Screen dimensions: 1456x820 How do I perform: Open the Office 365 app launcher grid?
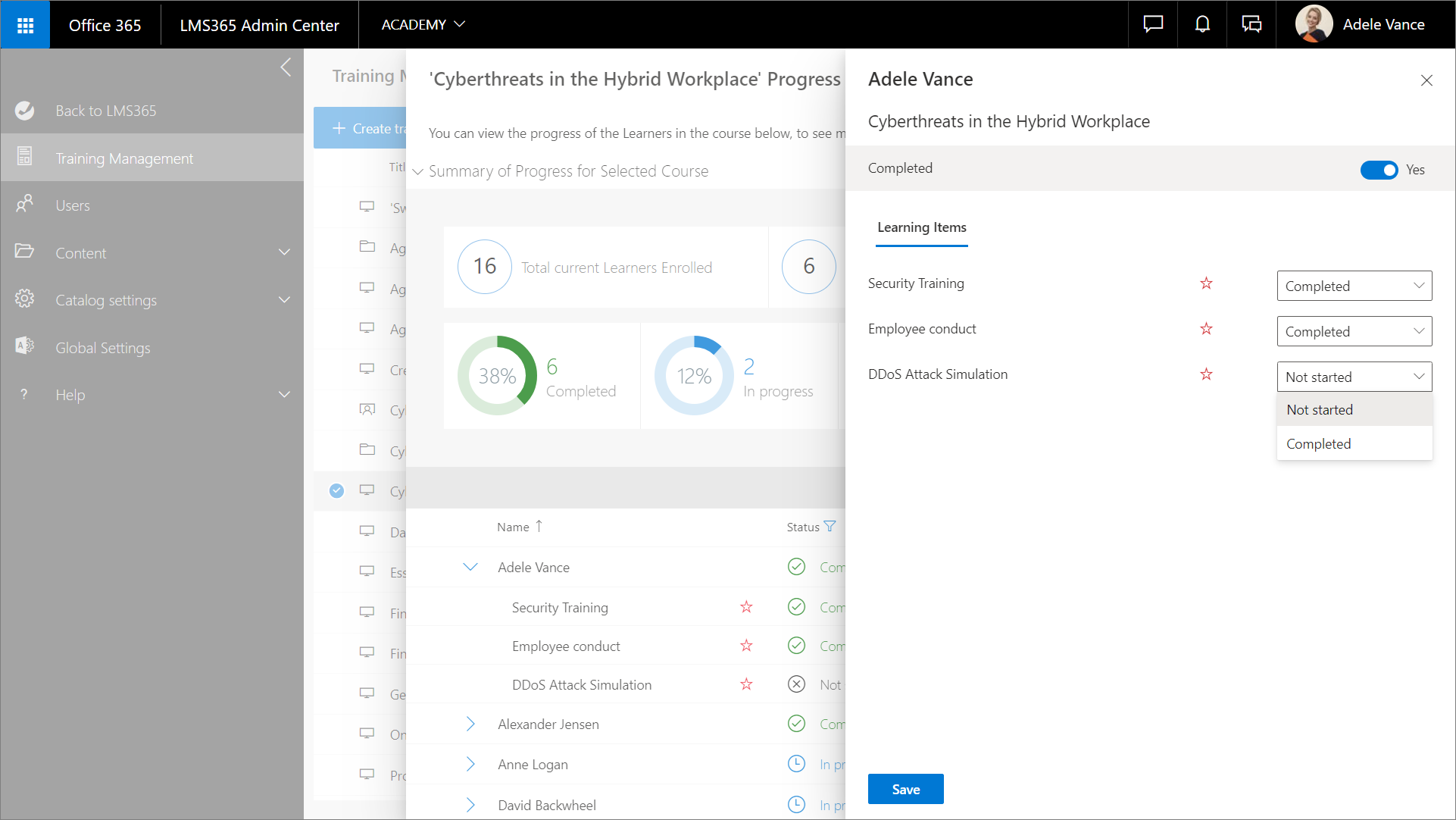tap(25, 25)
